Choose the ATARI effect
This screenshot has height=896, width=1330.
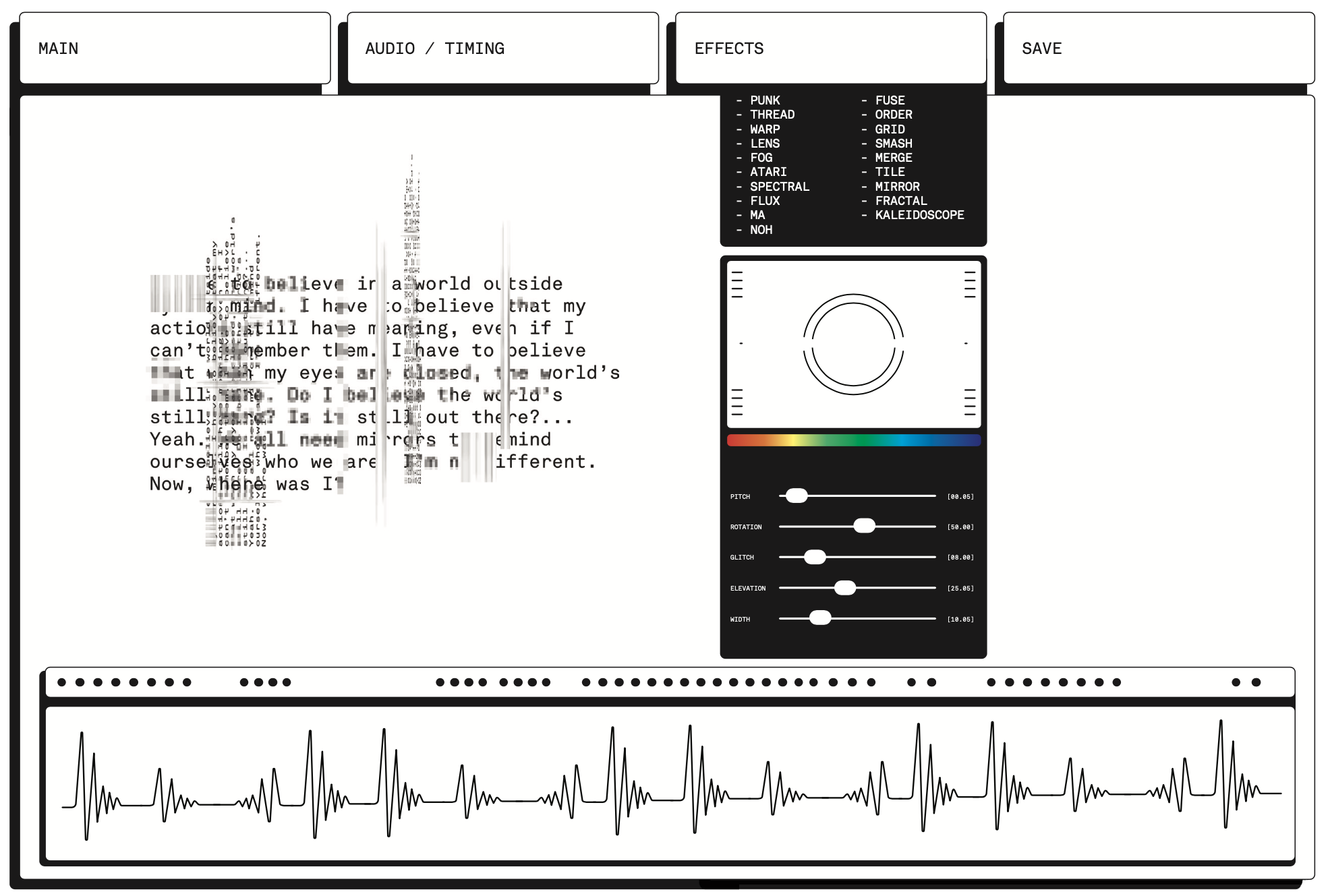[x=768, y=172]
